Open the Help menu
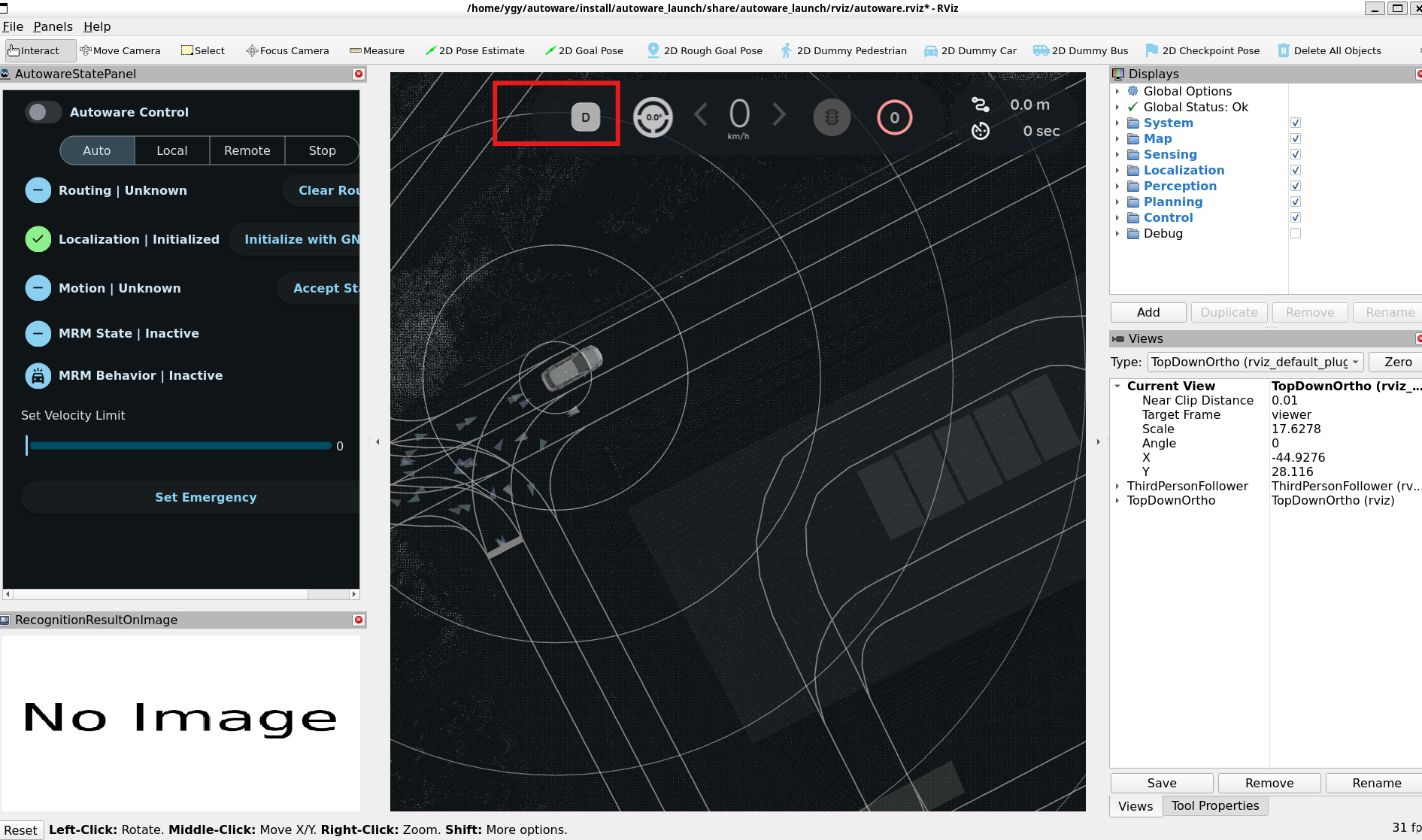 pos(97,26)
